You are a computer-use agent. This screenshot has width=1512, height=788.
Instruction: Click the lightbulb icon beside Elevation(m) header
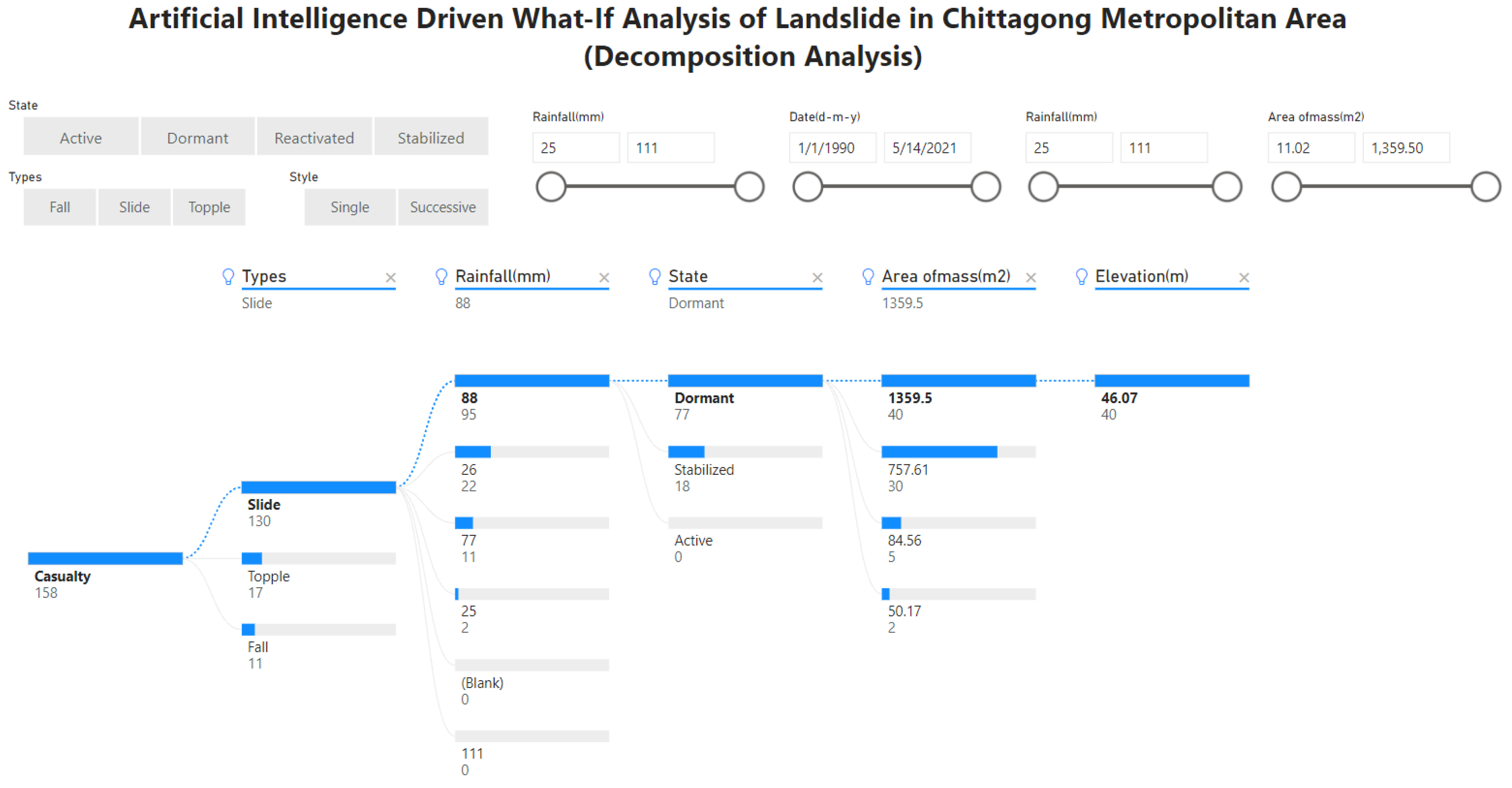tap(1081, 276)
